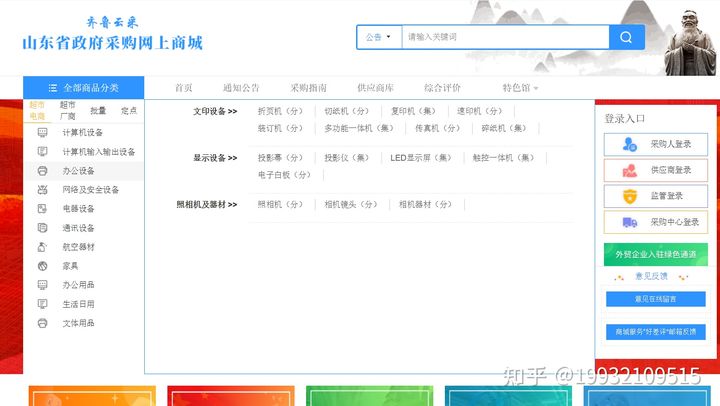Open the 公告 search type dropdown
Image resolution: width=720 pixels, height=406 pixels.
point(378,37)
